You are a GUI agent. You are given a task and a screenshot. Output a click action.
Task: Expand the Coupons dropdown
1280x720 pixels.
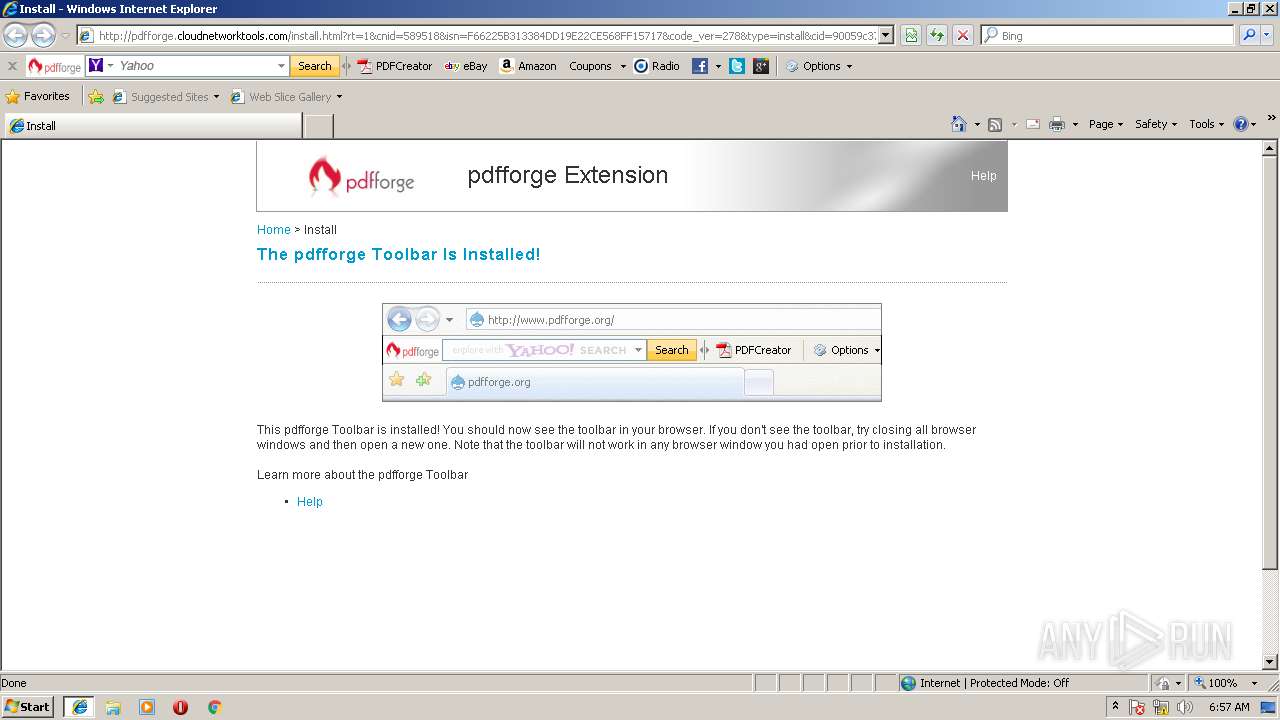(623, 67)
